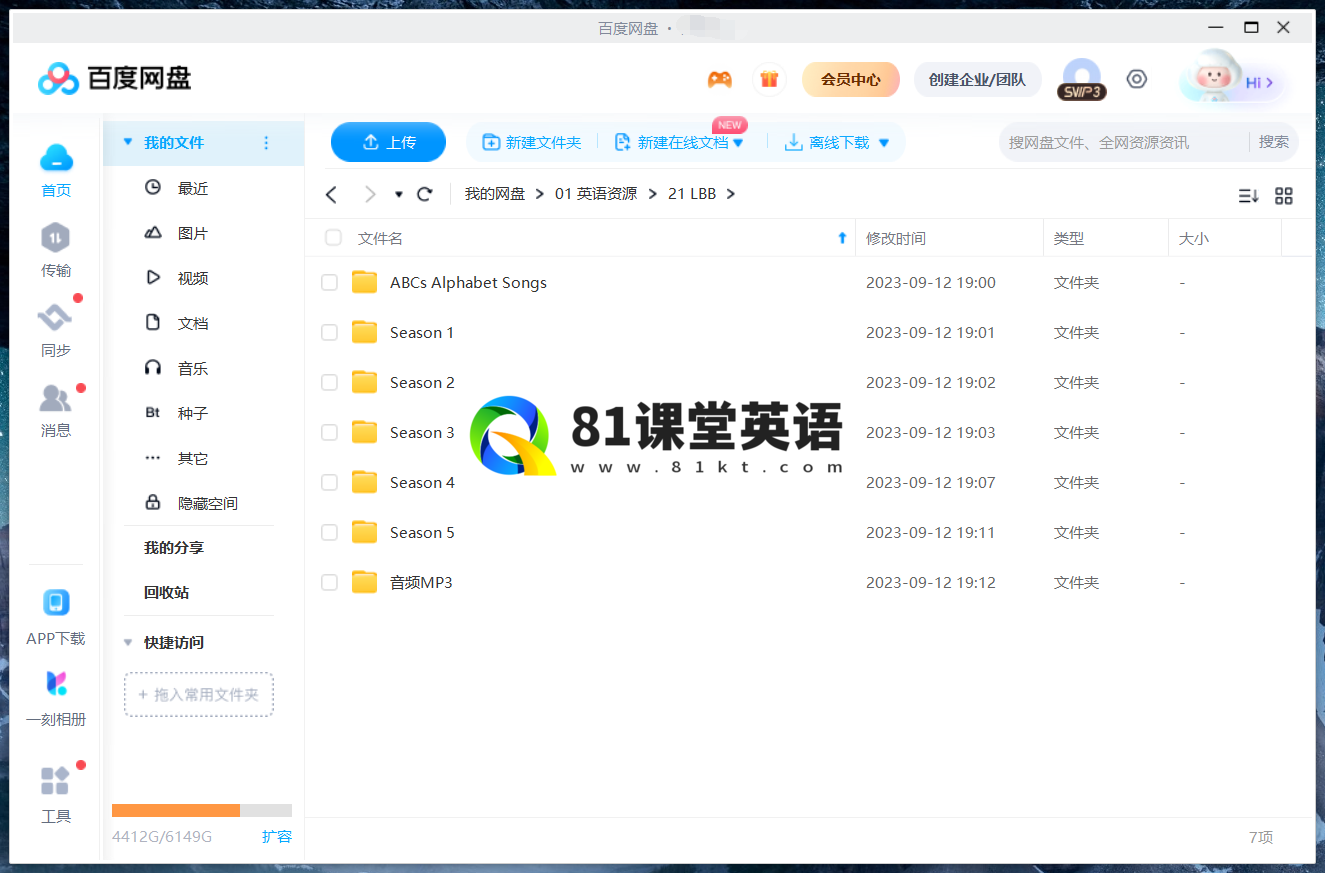The height and width of the screenshot is (873, 1325).
Task: Check the 音频MP3 row checkbox
Action: click(329, 583)
